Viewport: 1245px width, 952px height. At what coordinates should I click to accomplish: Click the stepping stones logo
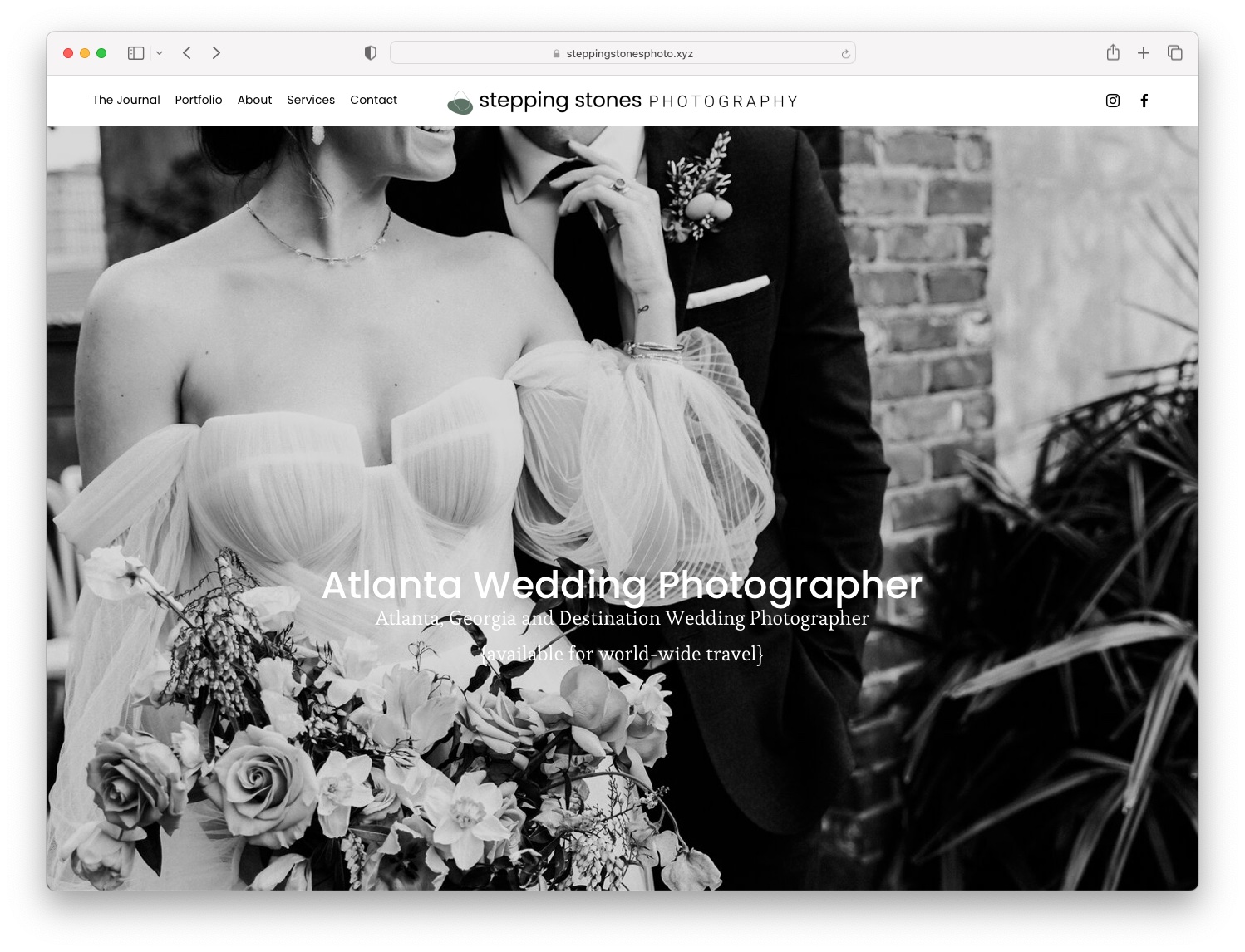point(622,101)
